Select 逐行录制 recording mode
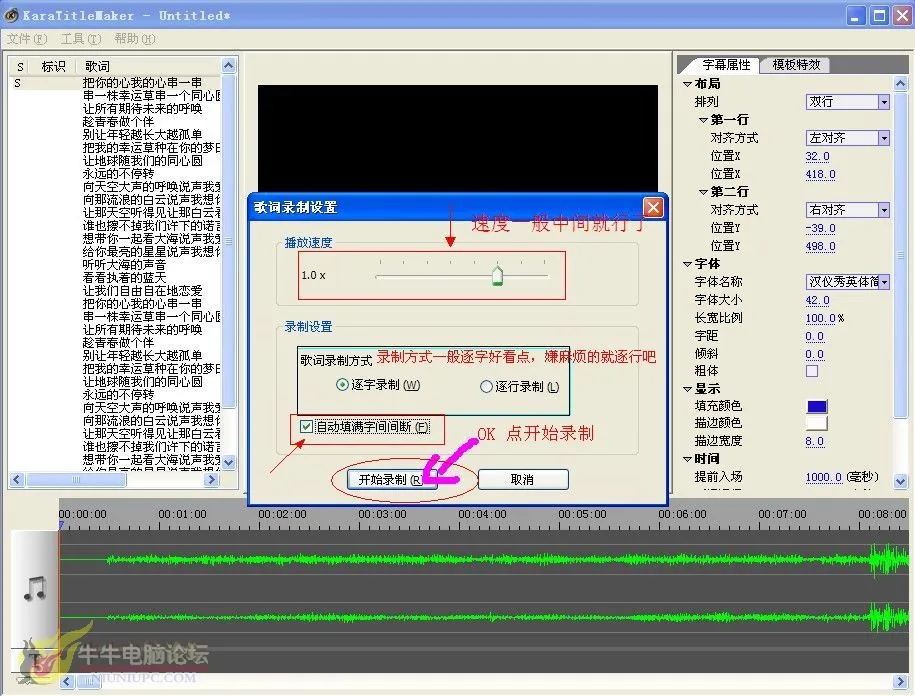 click(x=487, y=386)
